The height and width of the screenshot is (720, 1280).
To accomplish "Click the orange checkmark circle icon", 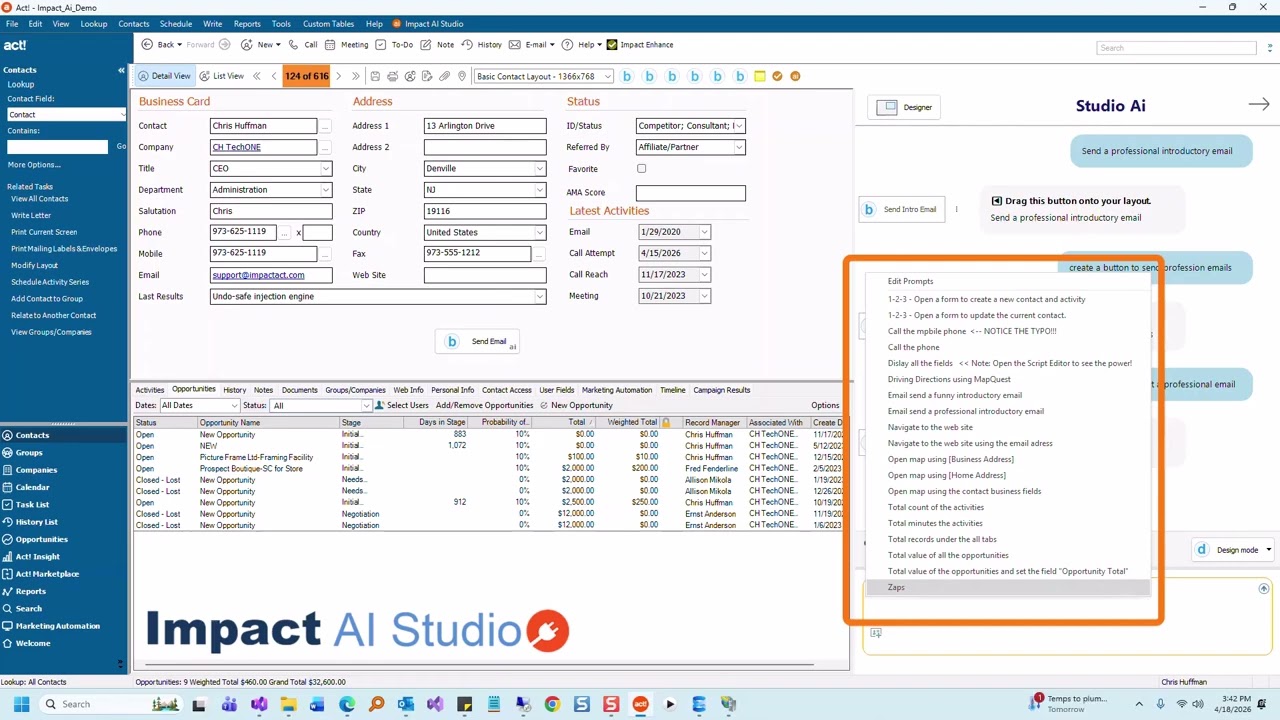I will coord(777,76).
